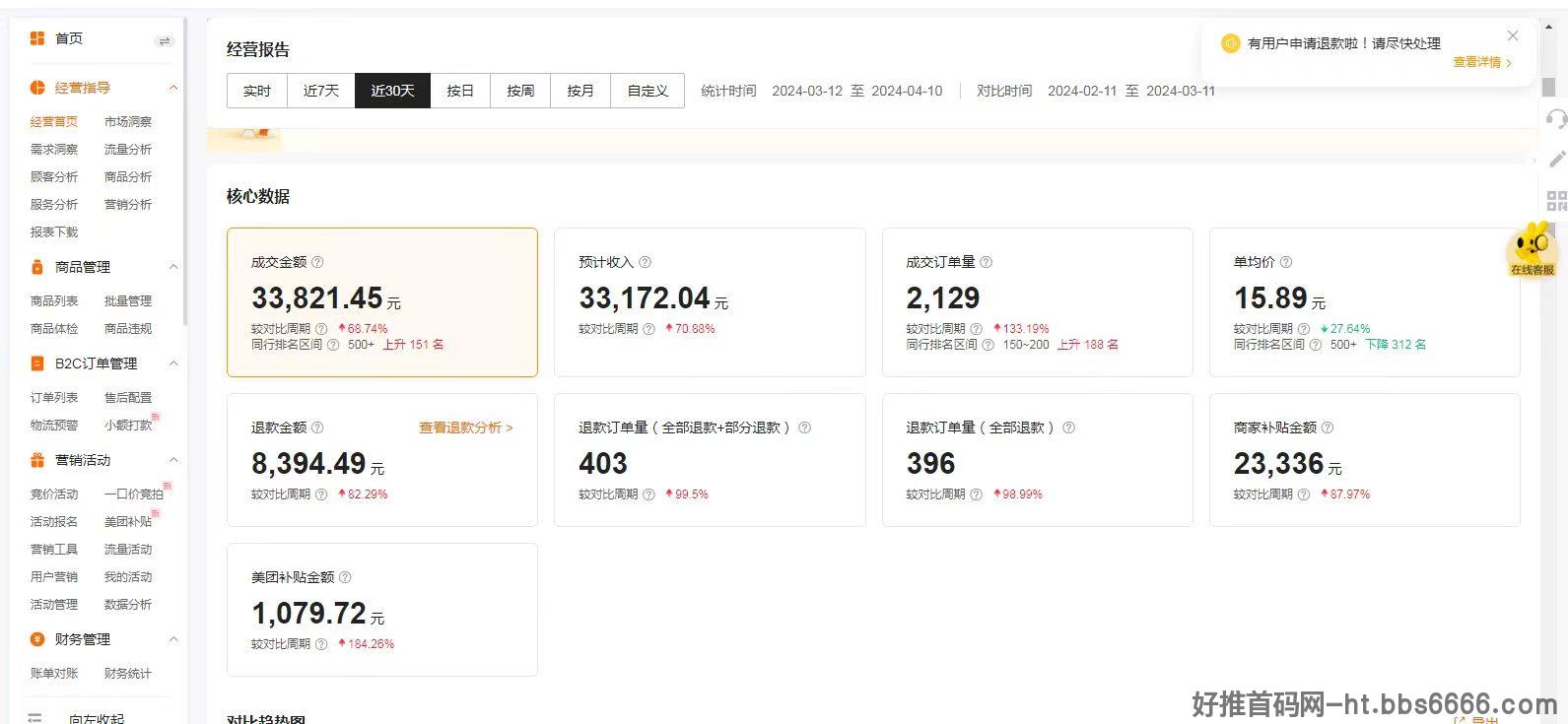Open 小额打款 in sidebar
This screenshot has width=1568, height=724.
point(128,426)
